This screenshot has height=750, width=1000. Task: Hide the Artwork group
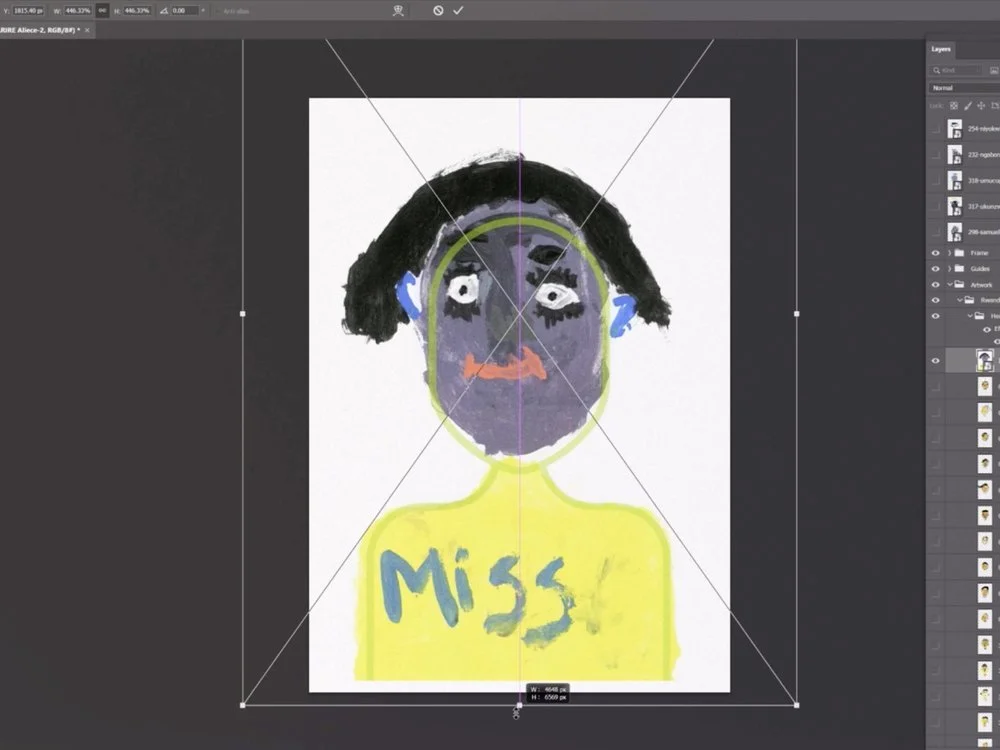click(936, 284)
